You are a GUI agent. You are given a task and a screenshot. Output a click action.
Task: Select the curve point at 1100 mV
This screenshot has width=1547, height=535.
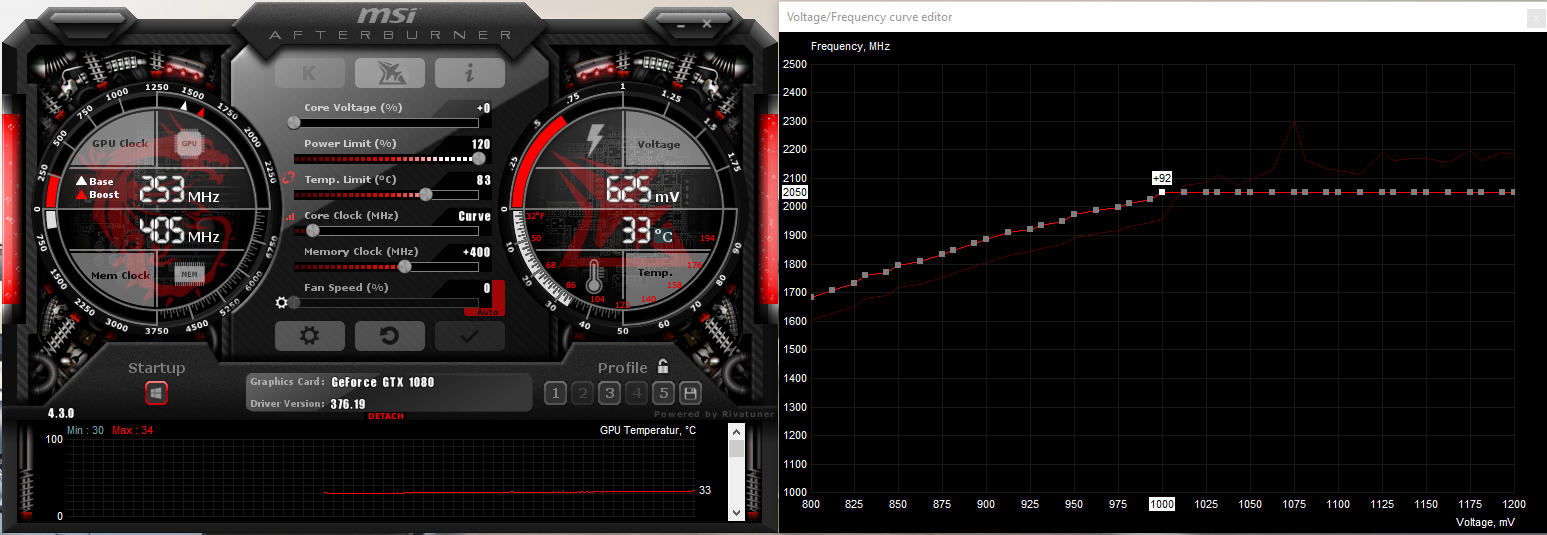[x=1338, y=192]
